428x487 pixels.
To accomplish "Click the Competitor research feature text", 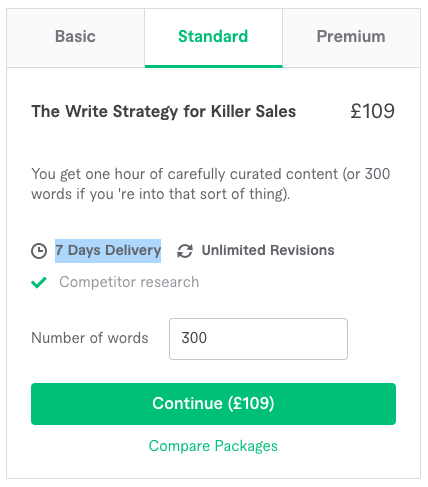I will [129, 282].
